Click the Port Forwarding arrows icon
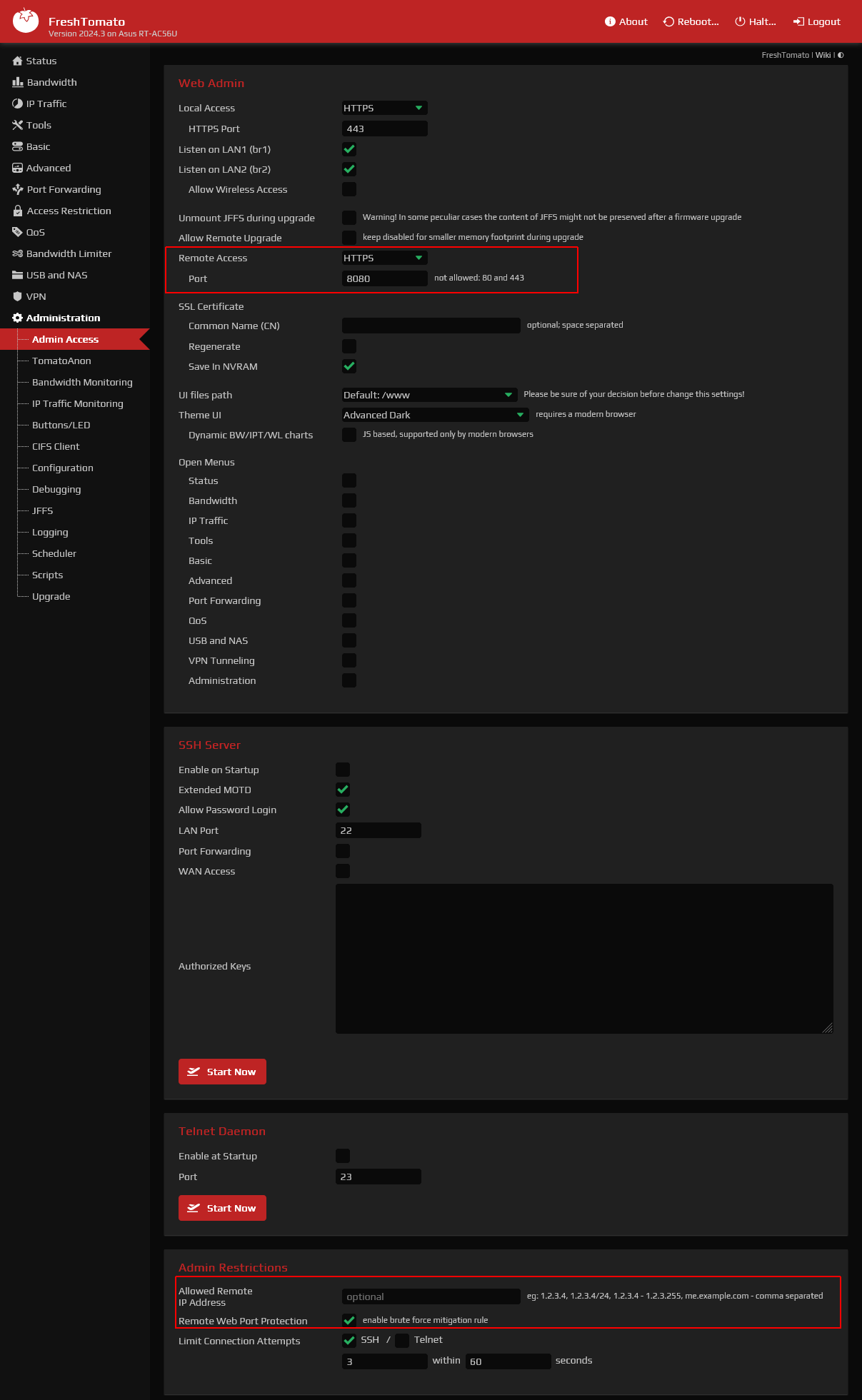The image size is (862, 1400). click(x=18, y=189)
